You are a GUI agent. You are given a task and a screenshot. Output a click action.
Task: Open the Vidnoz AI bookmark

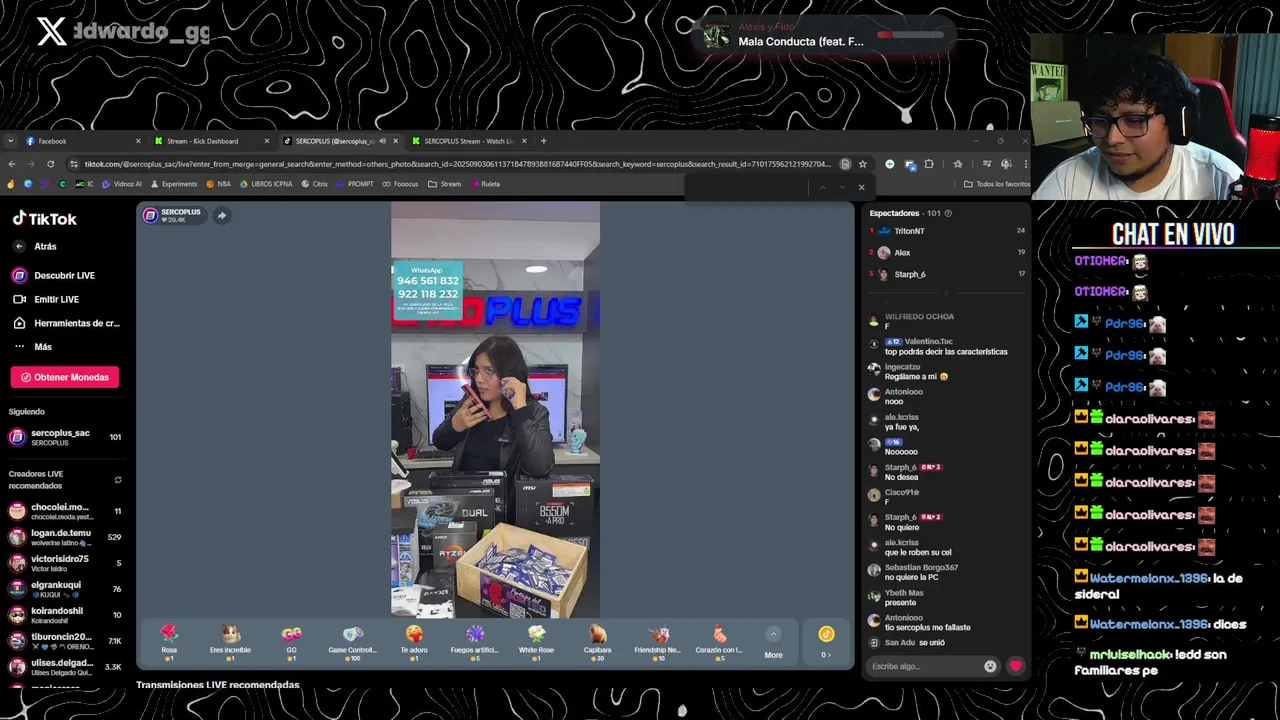(122, 184)
